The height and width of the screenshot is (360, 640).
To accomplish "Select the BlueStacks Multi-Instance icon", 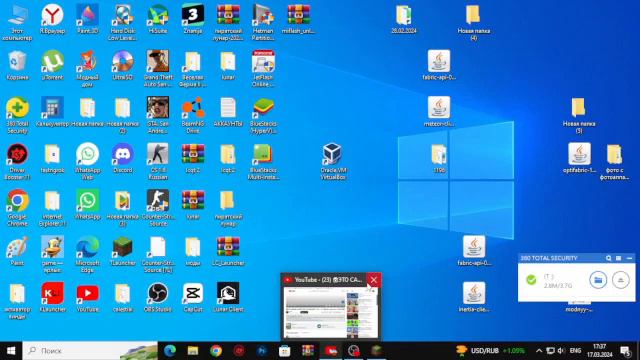I will tap(263, 162).
